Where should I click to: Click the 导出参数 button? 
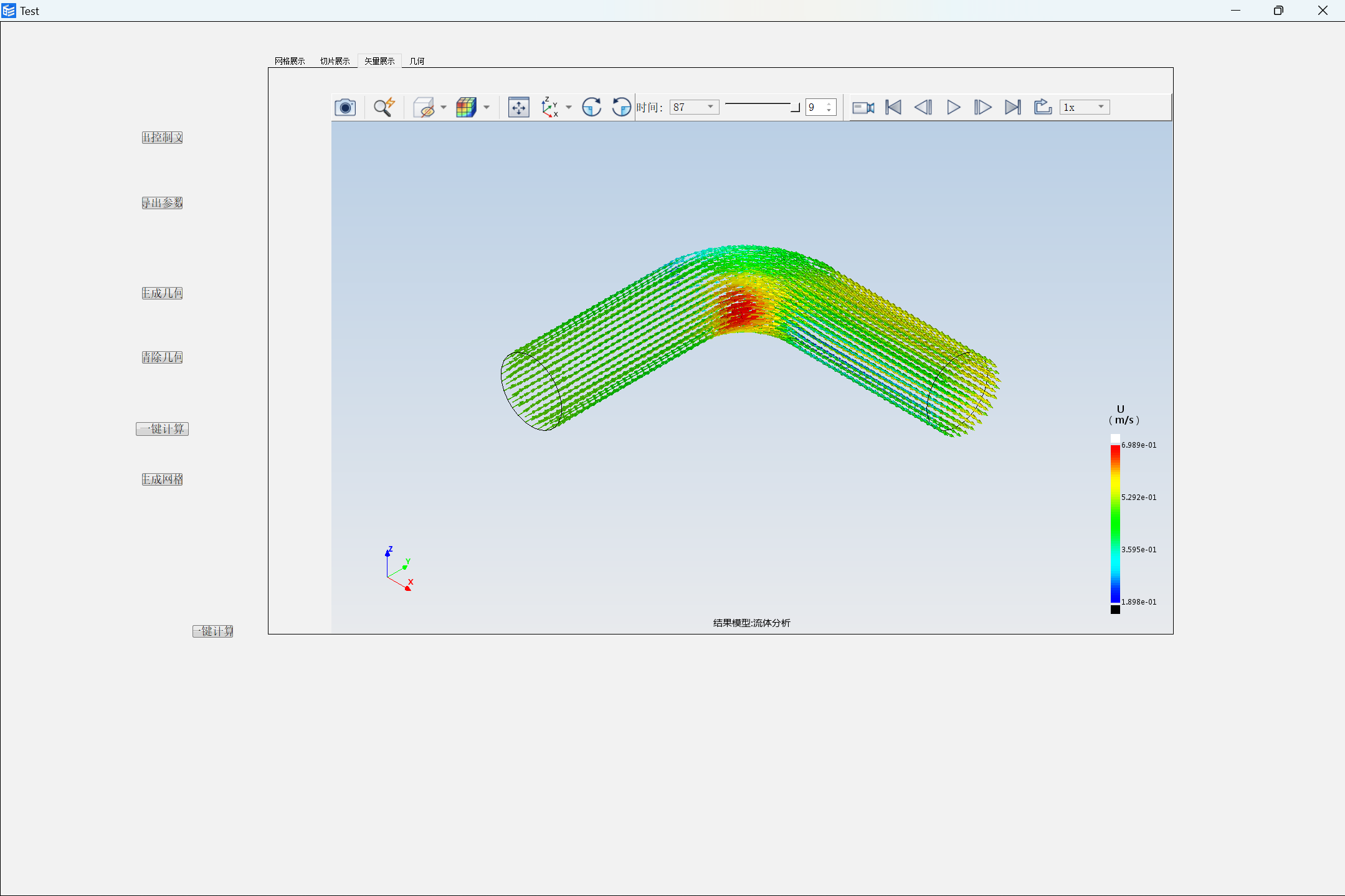pos(162,203)
